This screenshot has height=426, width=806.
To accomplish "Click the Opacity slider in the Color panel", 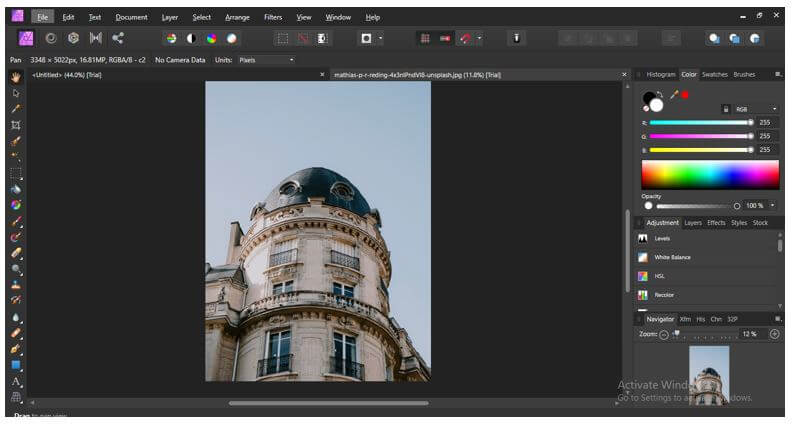I will (x=698, y=206).
